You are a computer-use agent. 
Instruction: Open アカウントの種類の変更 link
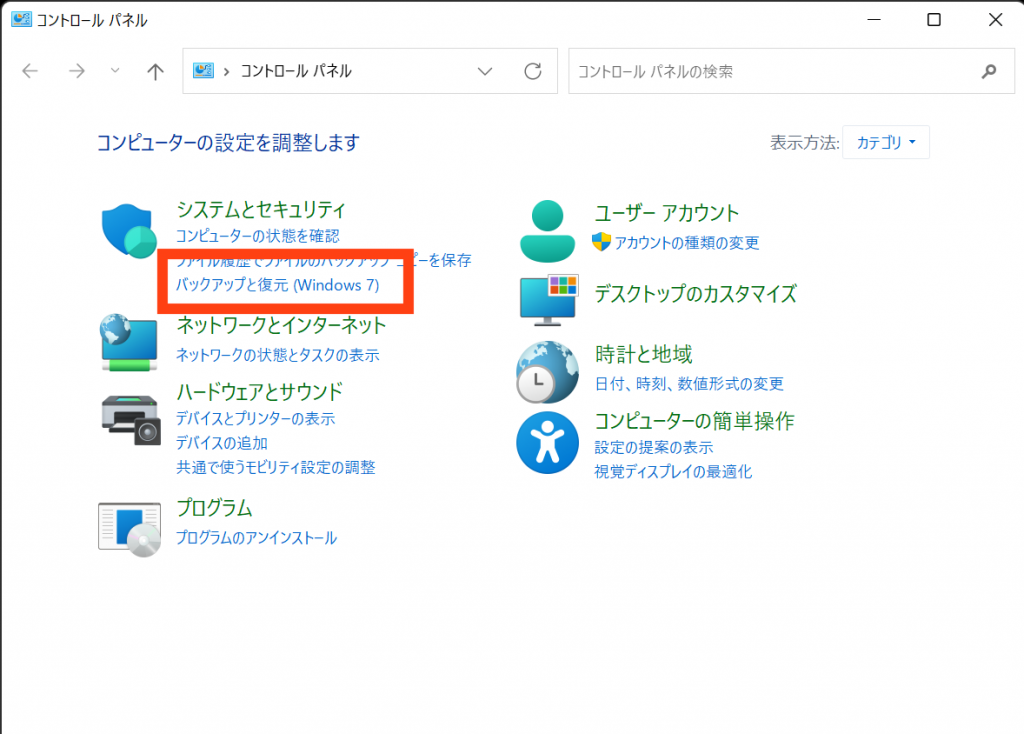click(x=686, y=243)
